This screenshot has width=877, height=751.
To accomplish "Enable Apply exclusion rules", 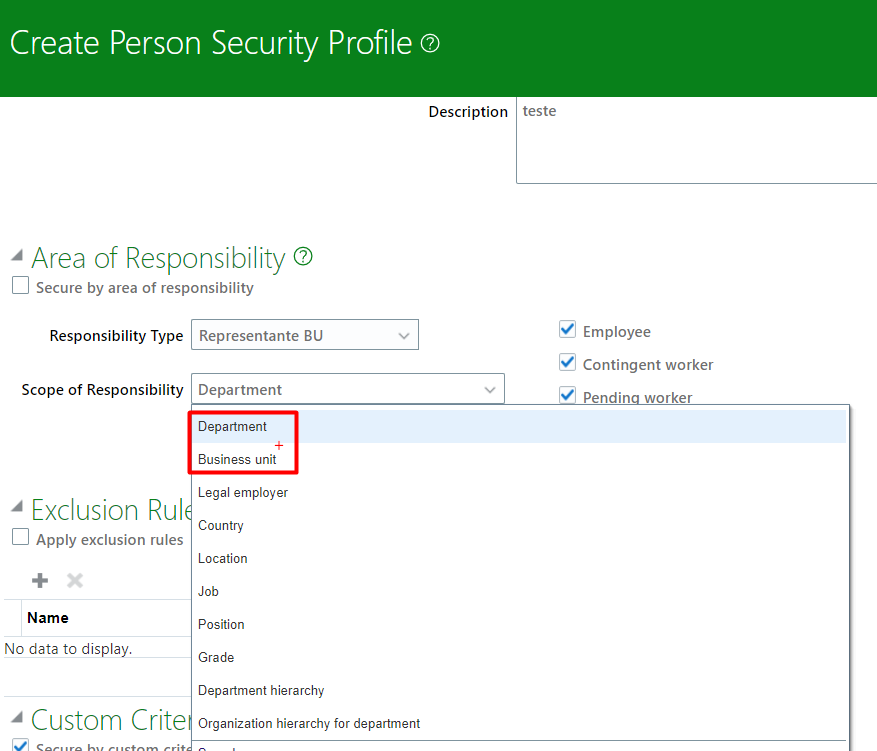I will [20, 537].
